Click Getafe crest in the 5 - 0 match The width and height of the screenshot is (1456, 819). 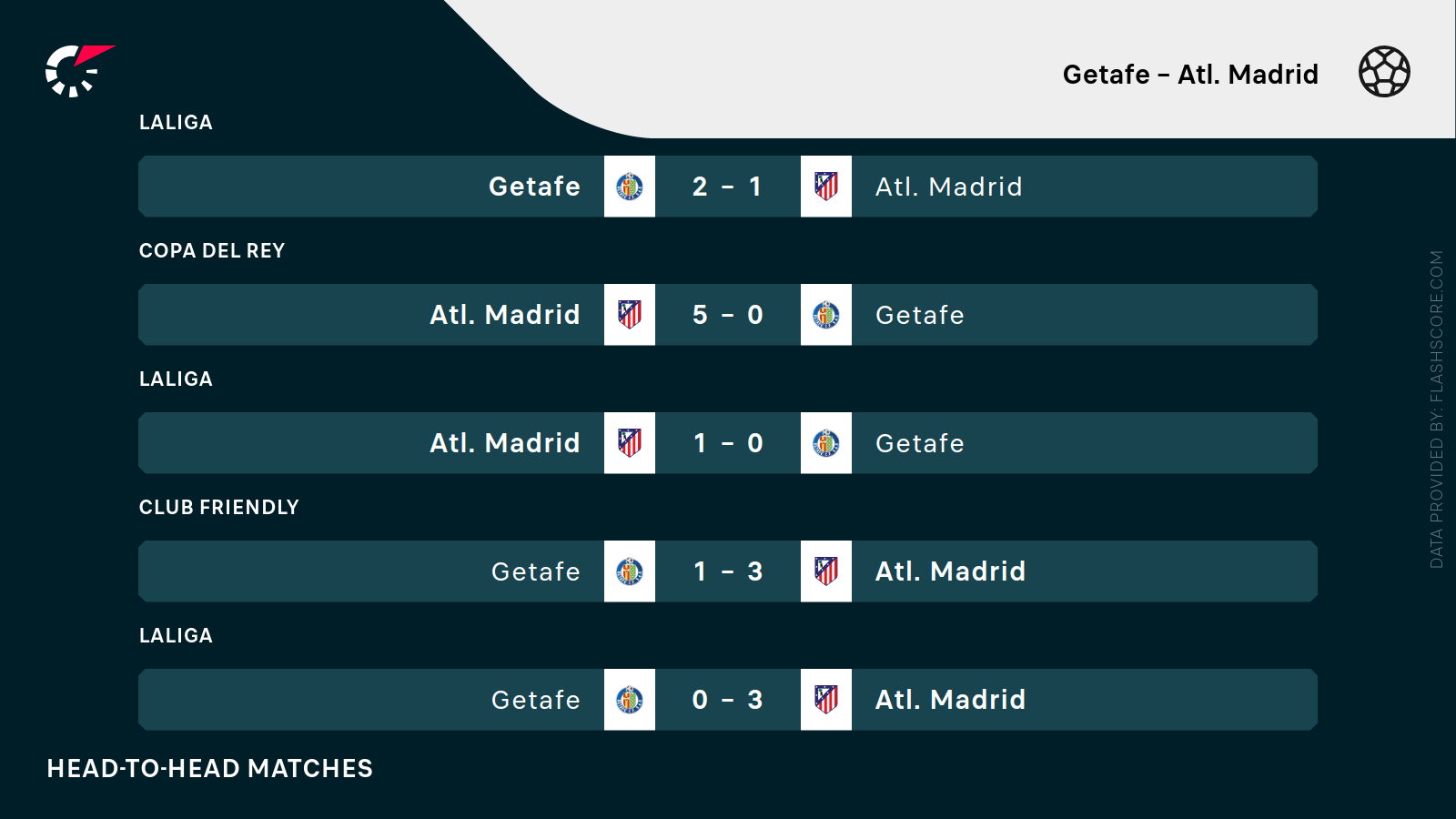(x=826, y=315)
